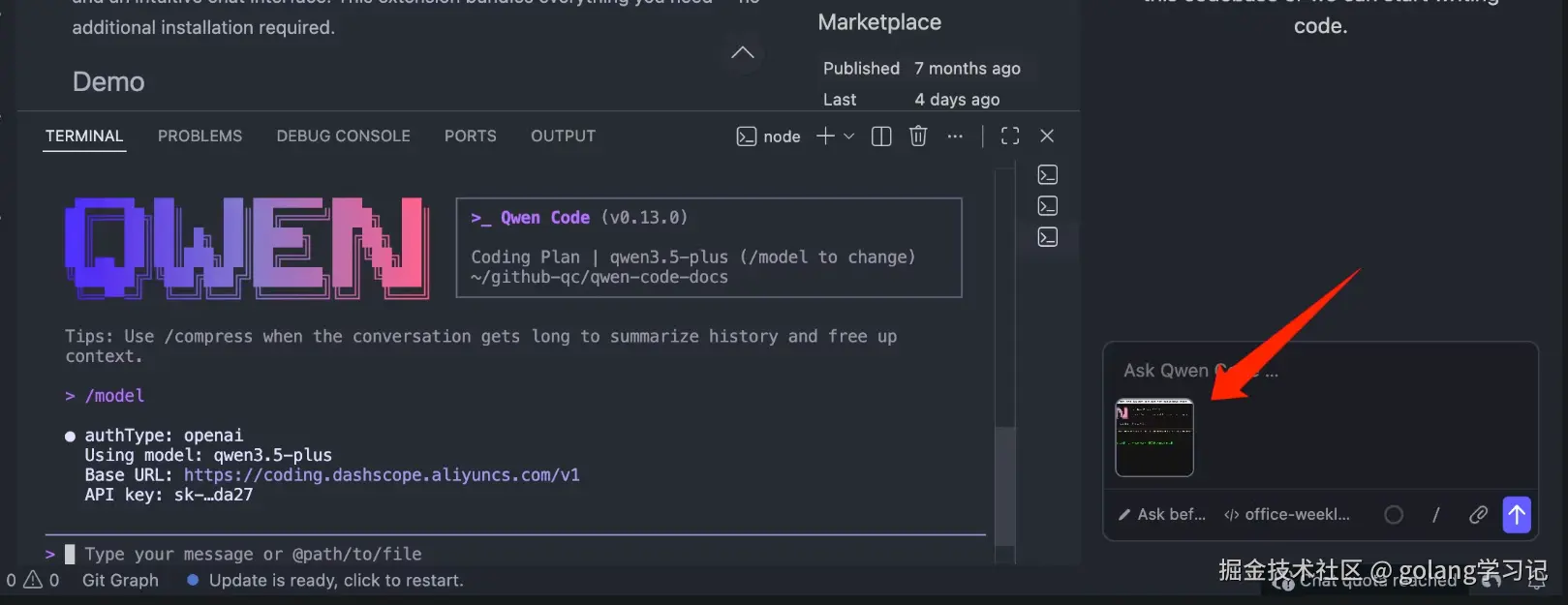The width and height of the screenshot is (1568, 605).
Task: Create a new terminal with plus icon
Action: pyautogui.click(x=825, y=136)
